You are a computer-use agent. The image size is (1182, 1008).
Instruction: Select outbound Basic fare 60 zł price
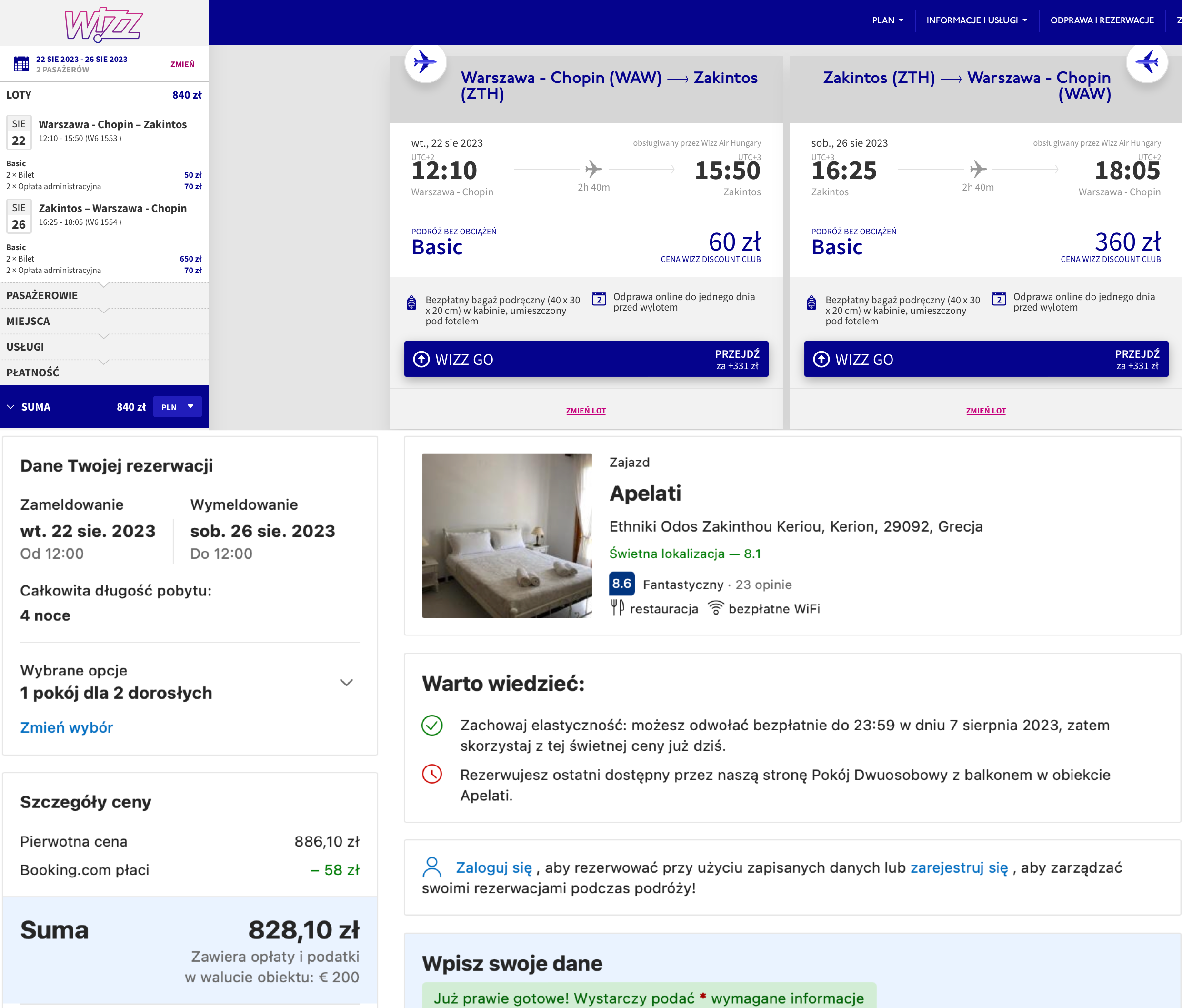[x=734, y=242]
